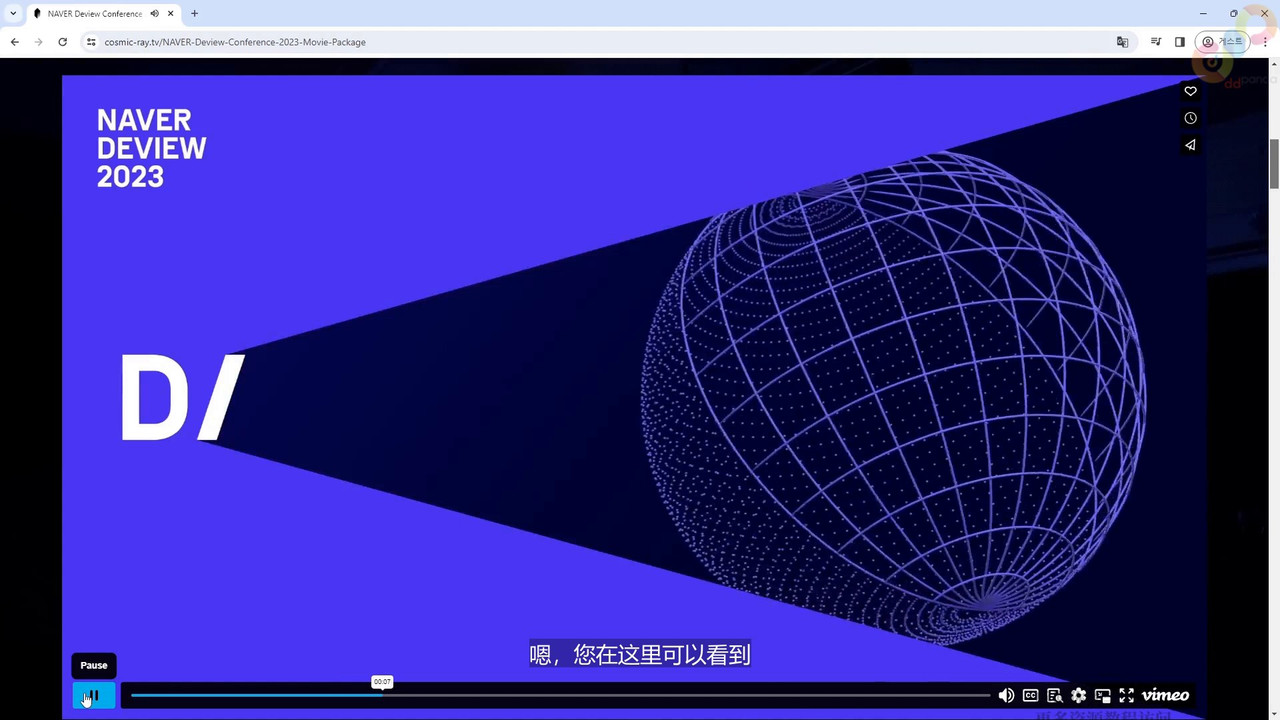The image size is (1280, 720).
Task: Open the Vimeo logo link
Action: click(x=1165, y=695)
